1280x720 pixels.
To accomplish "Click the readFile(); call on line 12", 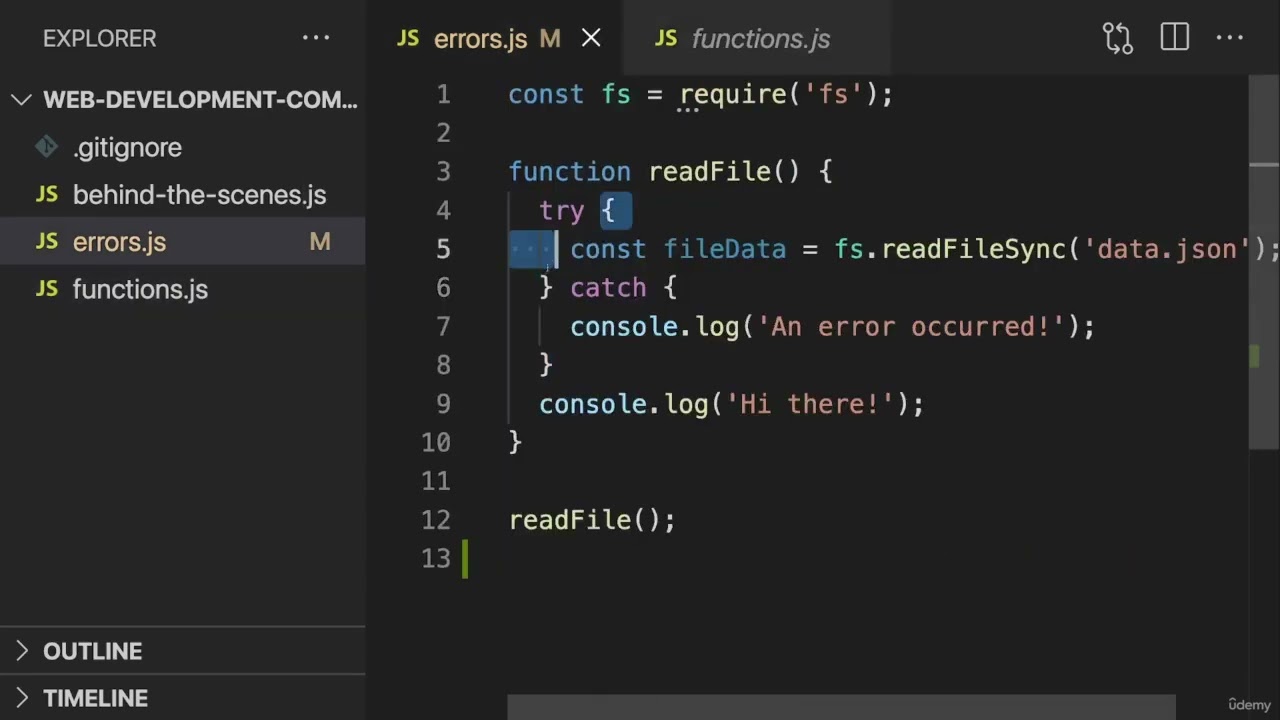I will click(x=592, y=520).
